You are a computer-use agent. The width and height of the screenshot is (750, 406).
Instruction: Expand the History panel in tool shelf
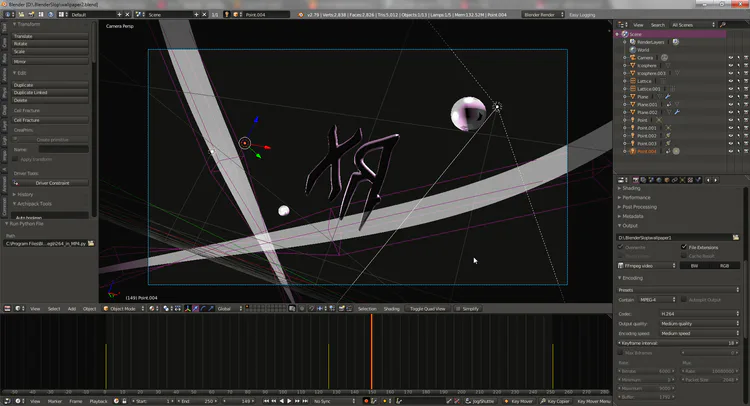click(23, 195)
